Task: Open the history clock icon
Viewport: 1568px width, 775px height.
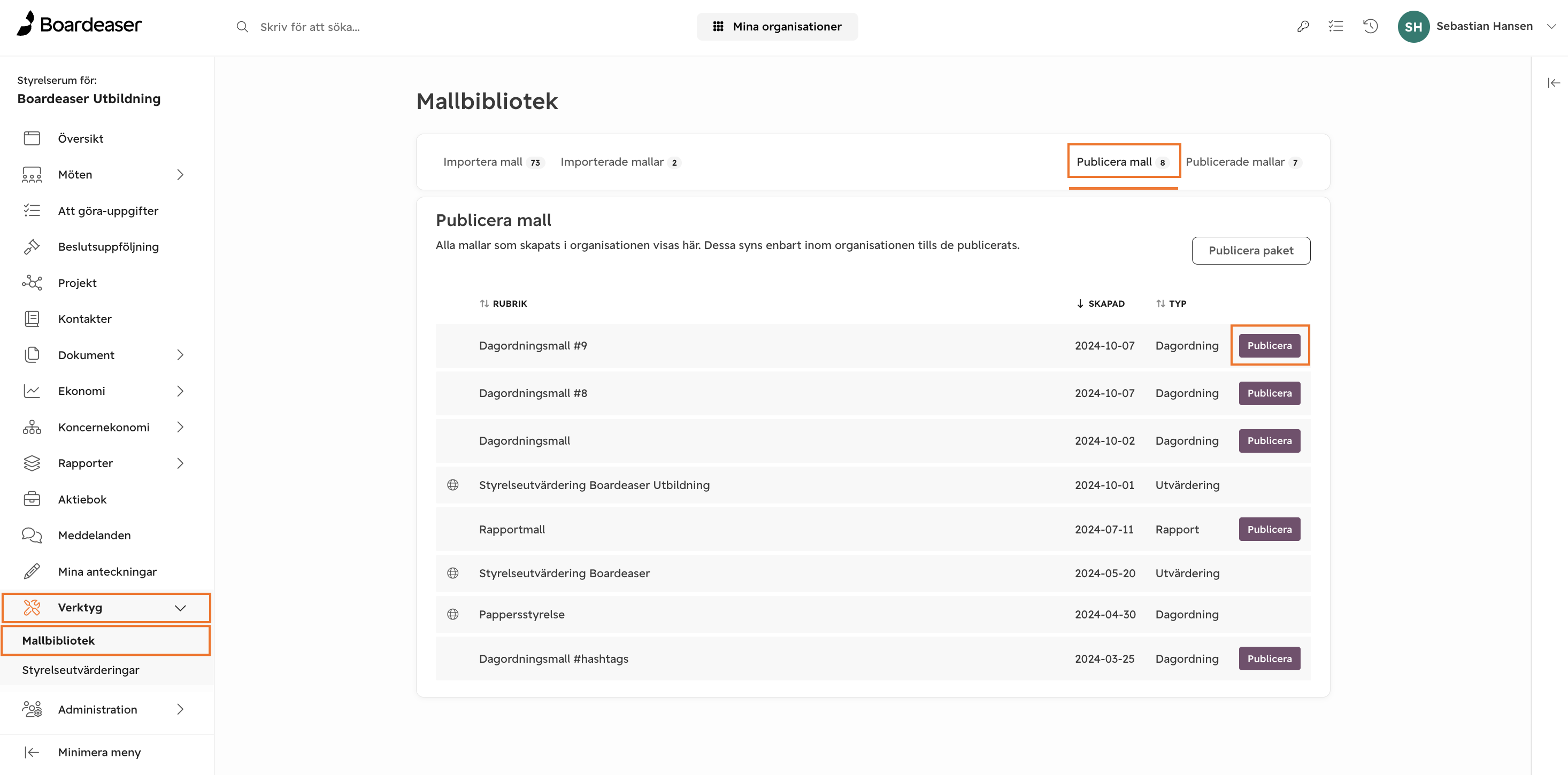Action: coord(1370,26)
